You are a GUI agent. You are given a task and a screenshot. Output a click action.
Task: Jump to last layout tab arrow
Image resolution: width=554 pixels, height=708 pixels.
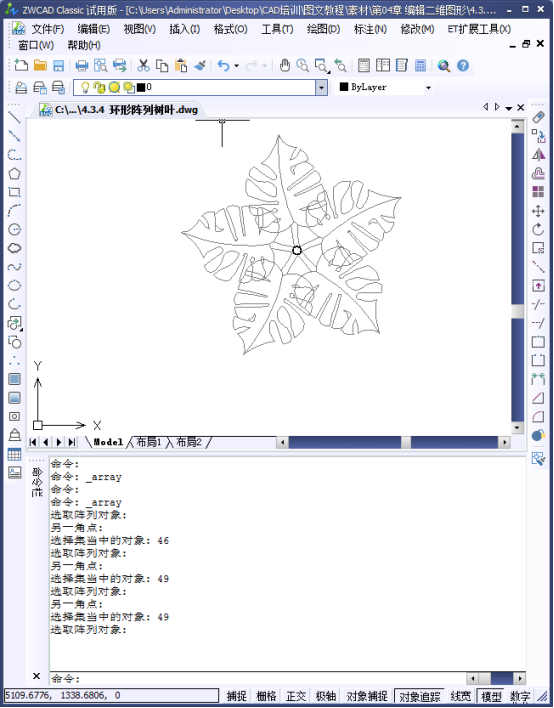pos(72,442)
